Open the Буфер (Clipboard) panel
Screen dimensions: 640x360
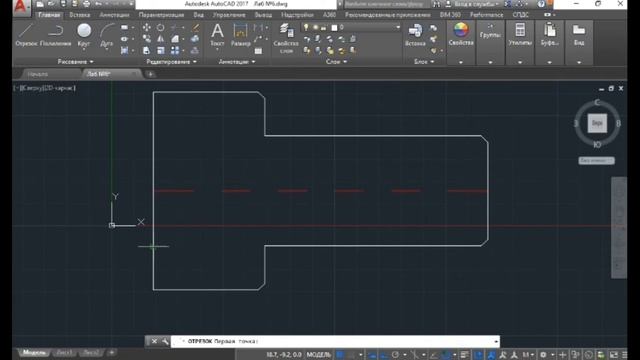(549, 34)
